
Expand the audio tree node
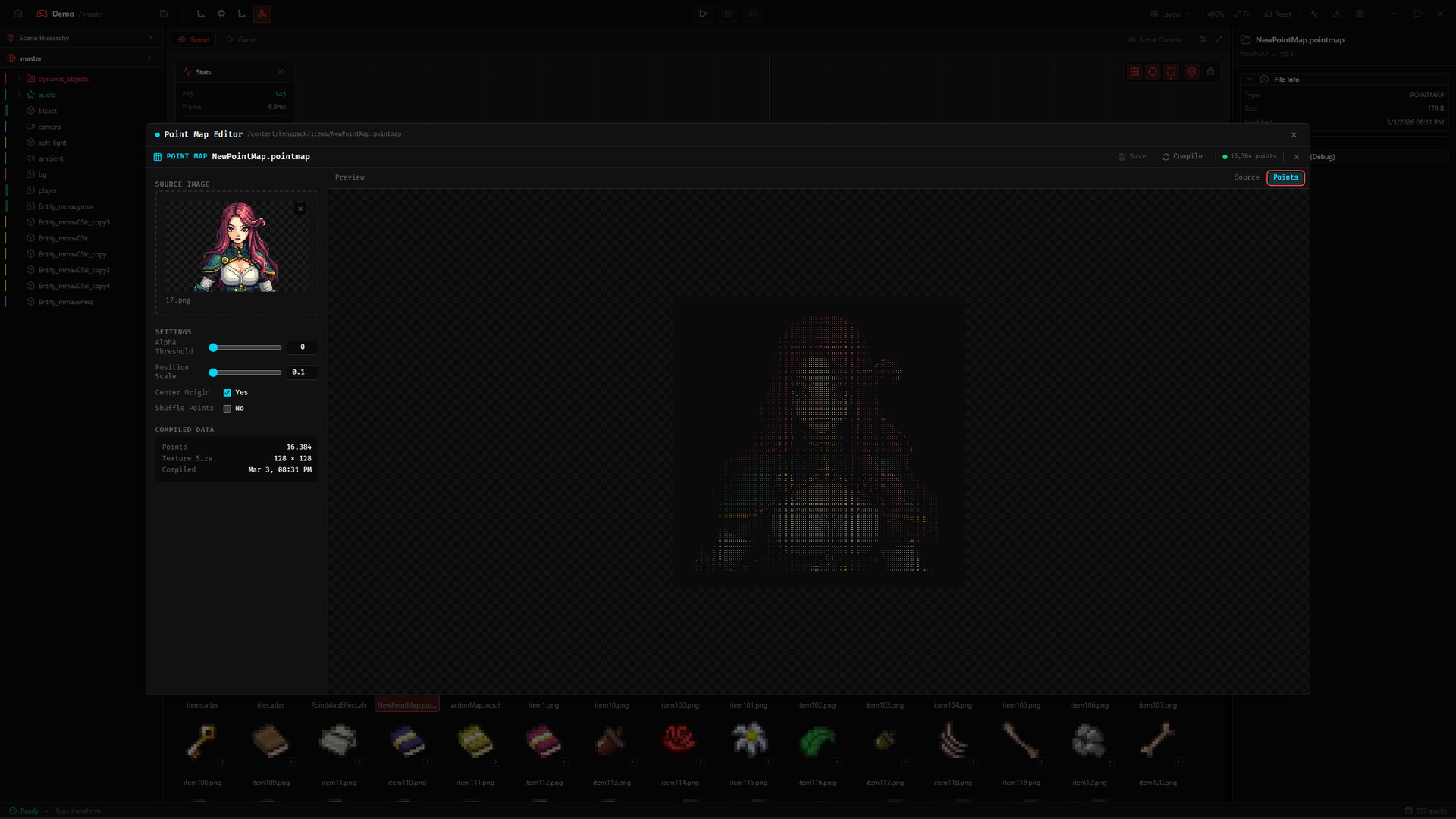[19, 95]
